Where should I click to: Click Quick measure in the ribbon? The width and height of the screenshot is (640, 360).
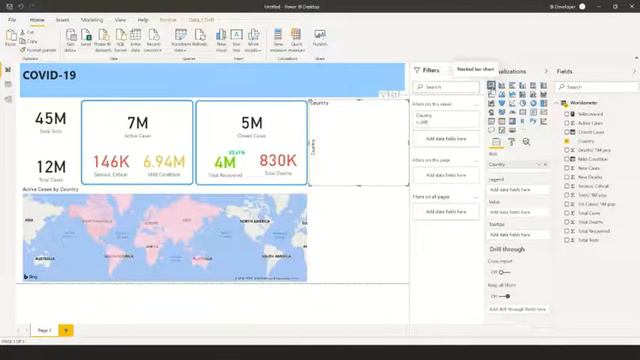[296, 40]
